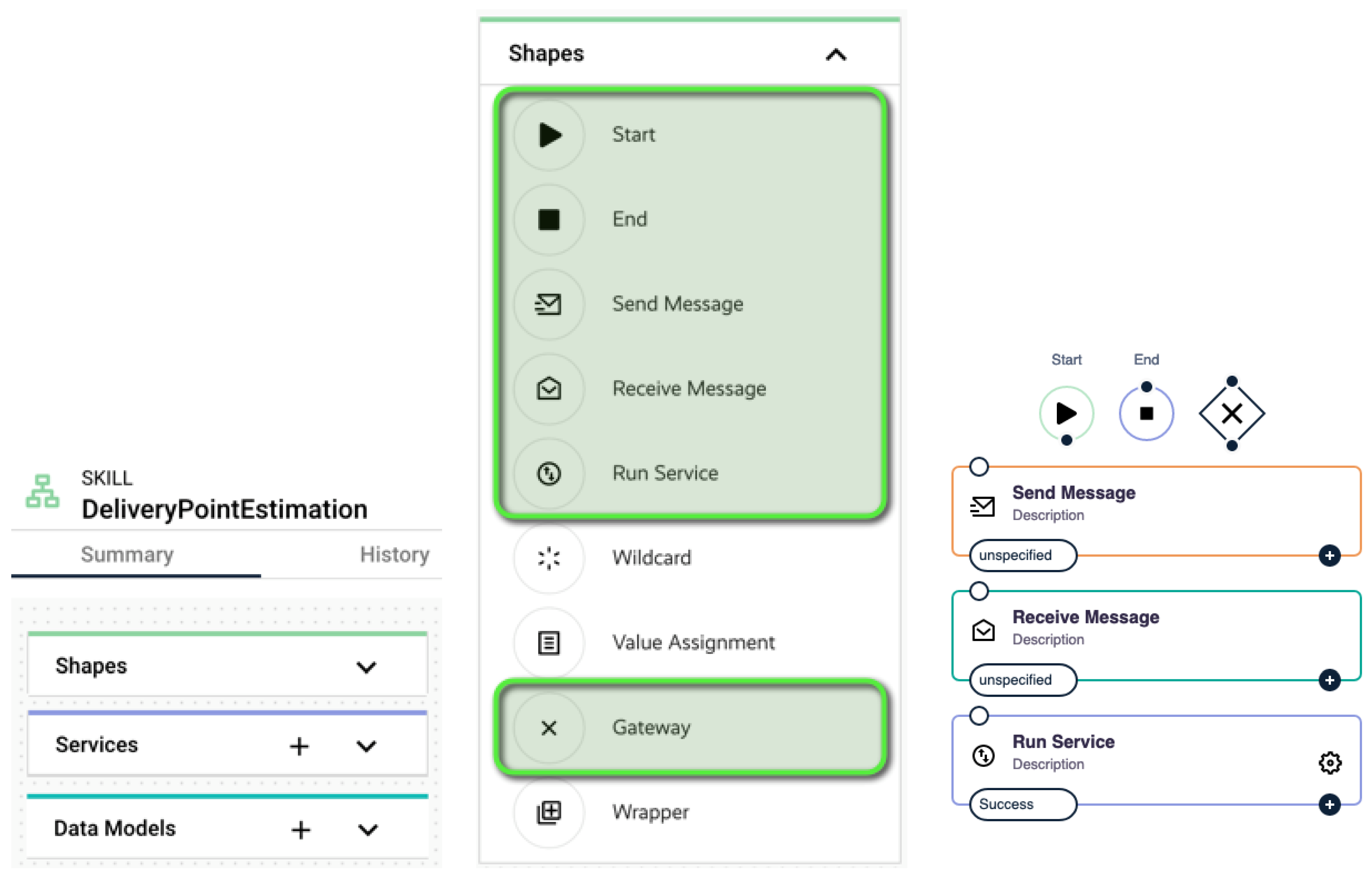The width and height of the screenshot is (1372, 880).
Task: Expand the Shapes section in sidebar
Action: click(x=366, y=667)
